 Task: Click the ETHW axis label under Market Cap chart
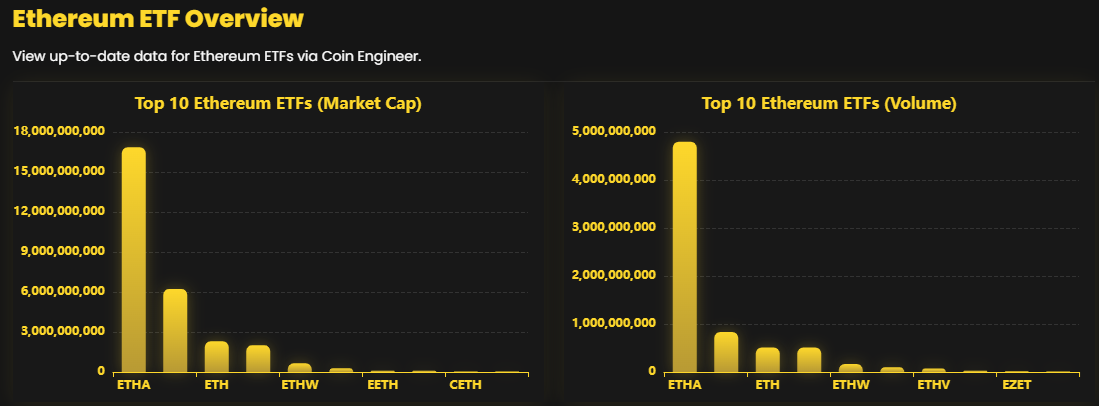pos(300,384)
